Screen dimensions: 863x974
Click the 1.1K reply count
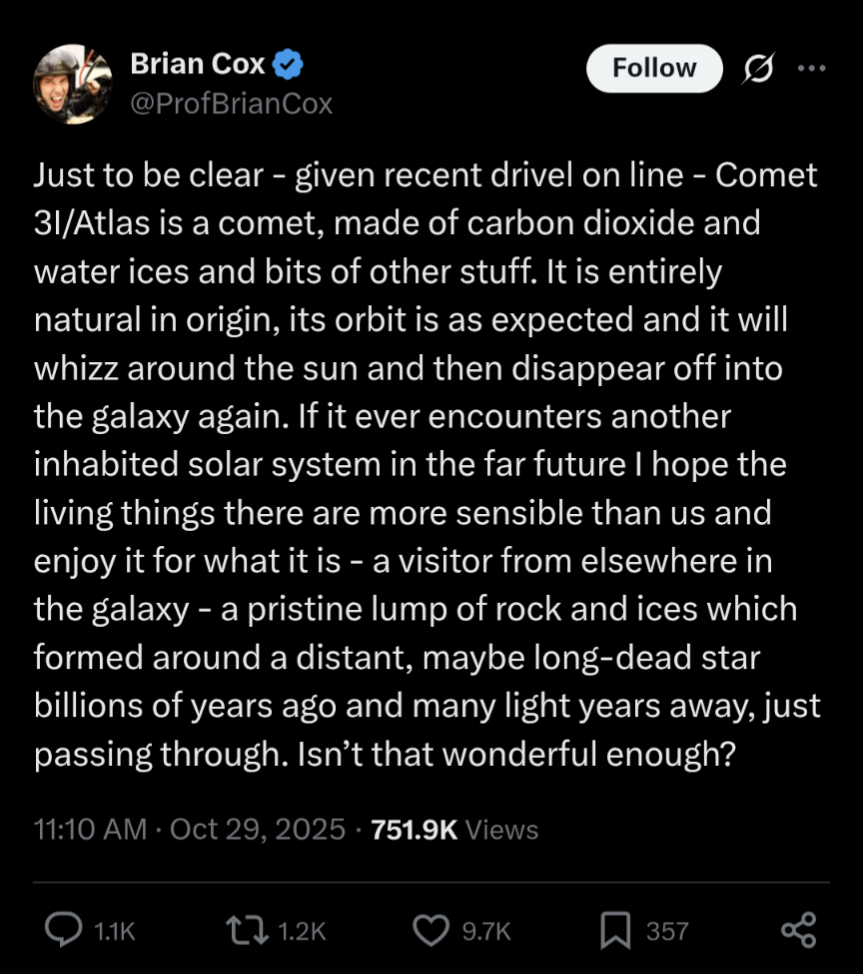(x=113, y=931)
